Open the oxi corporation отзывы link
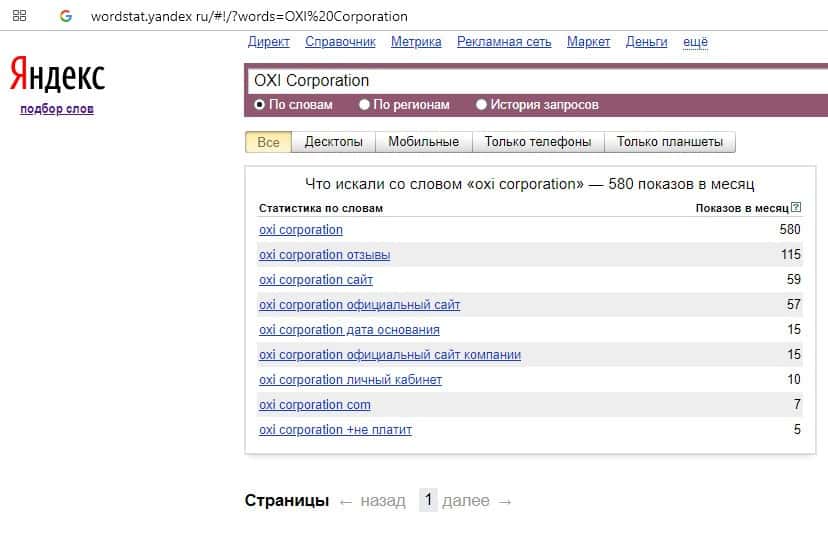 (324, 255)
